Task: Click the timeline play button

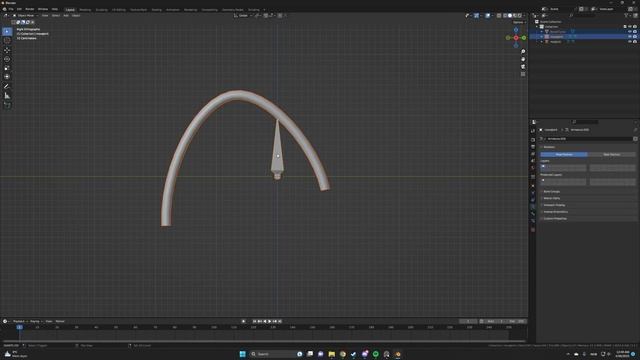Action: [x=270, y=321]
